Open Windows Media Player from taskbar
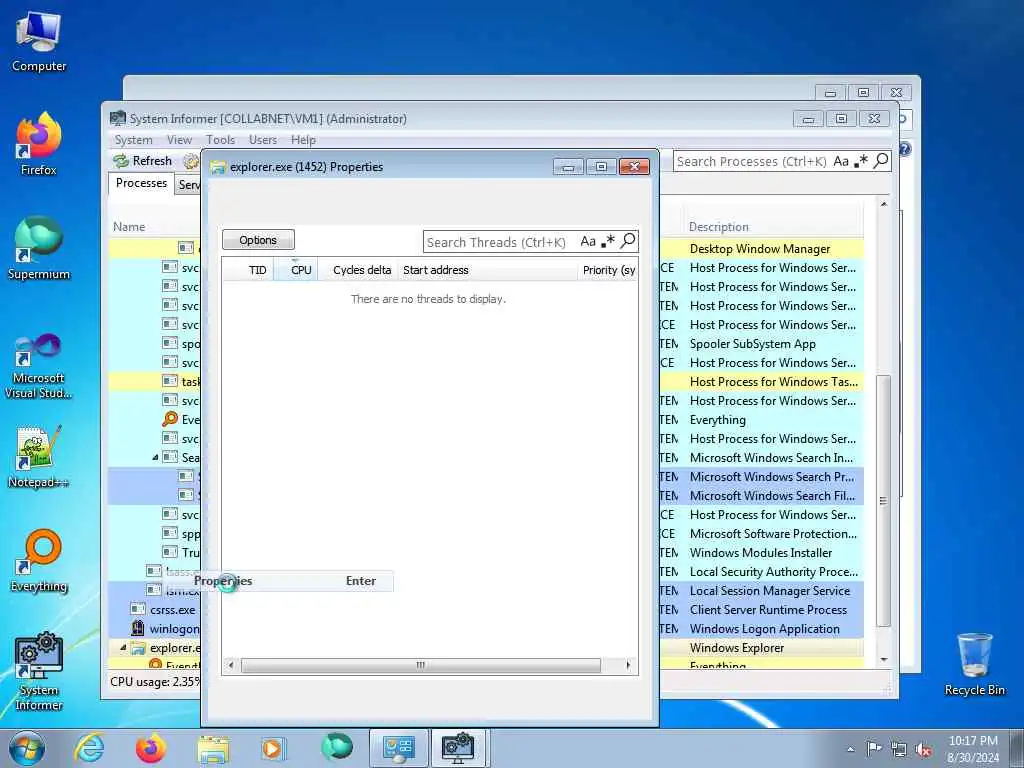Screen dimensions: 1024x768 pyautogui.click(x=273, y=748)
